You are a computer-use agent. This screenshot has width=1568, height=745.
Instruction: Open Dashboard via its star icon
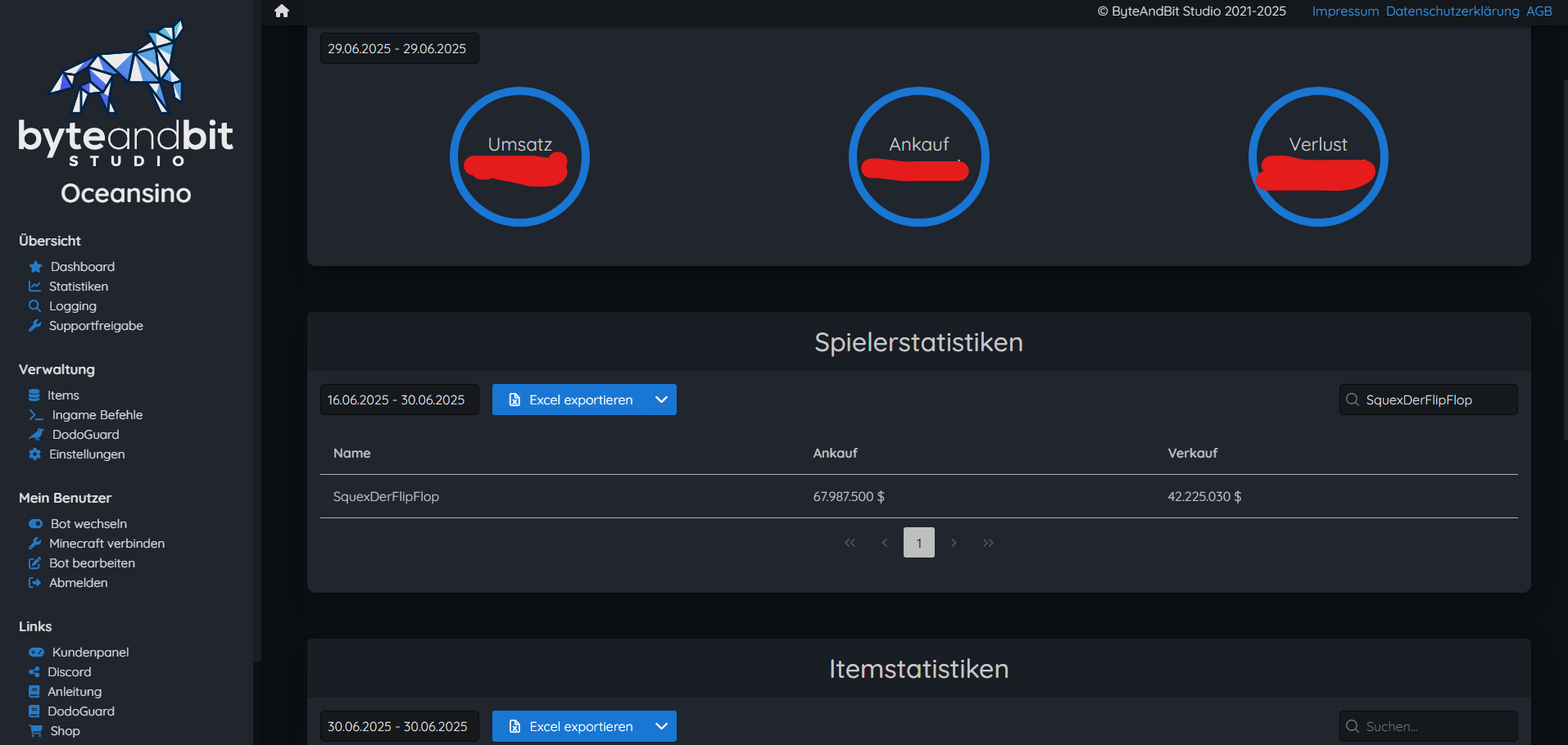pos(35,267)
